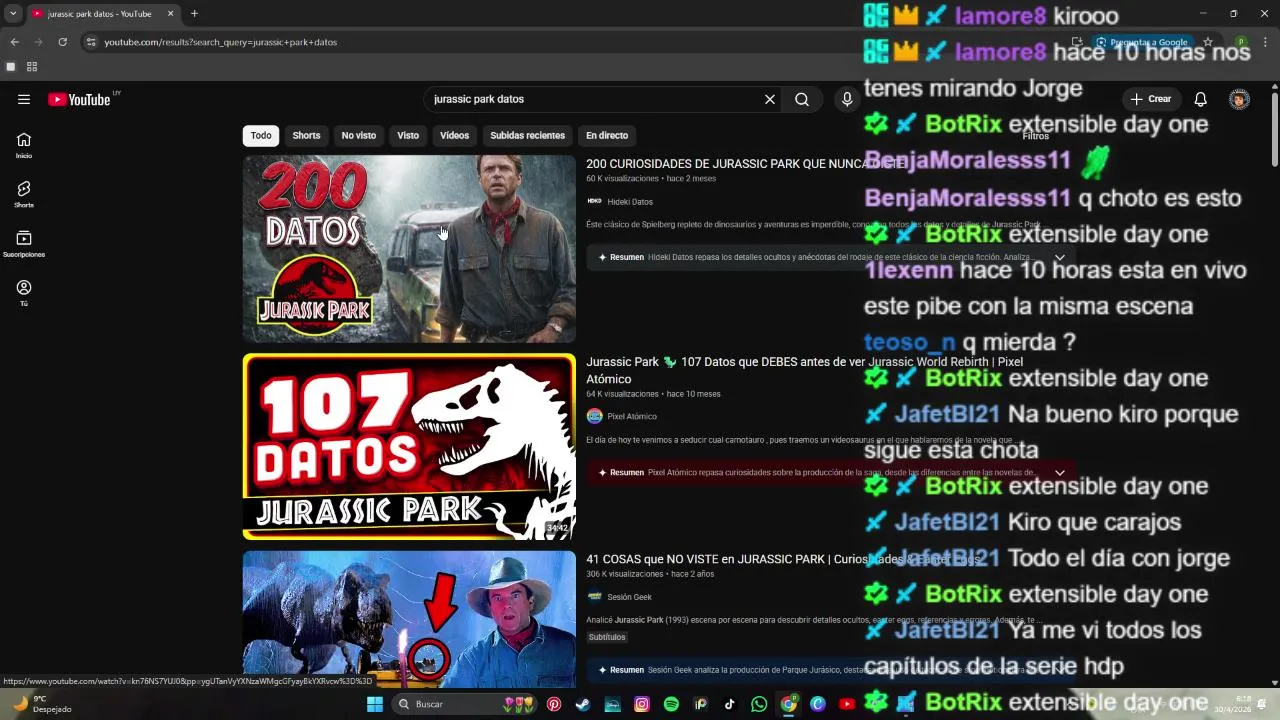Open Windows Start menu
This screenshot has width=1280, height=720.
click(375, 704)
